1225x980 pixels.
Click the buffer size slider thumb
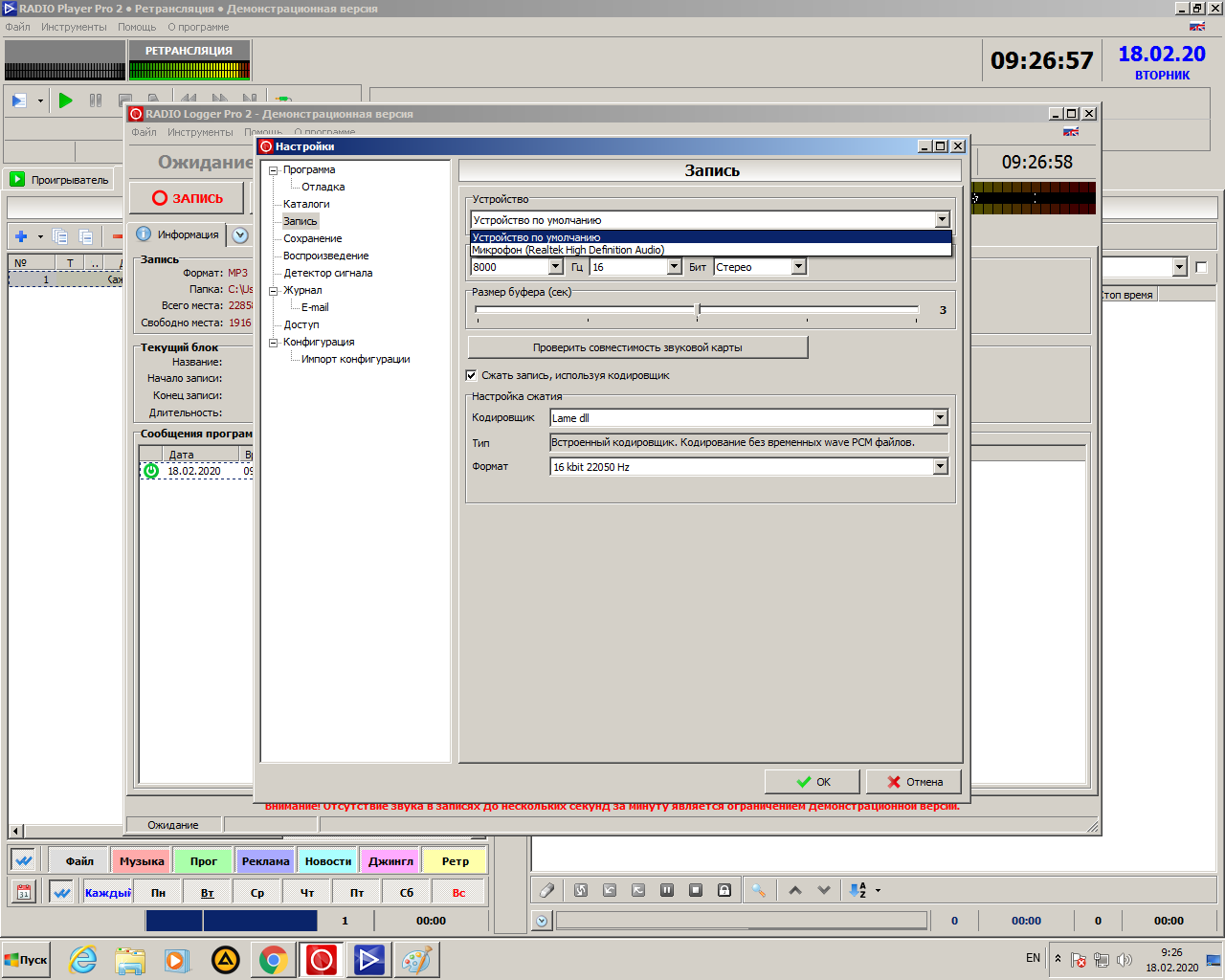(x=698, y=309)
